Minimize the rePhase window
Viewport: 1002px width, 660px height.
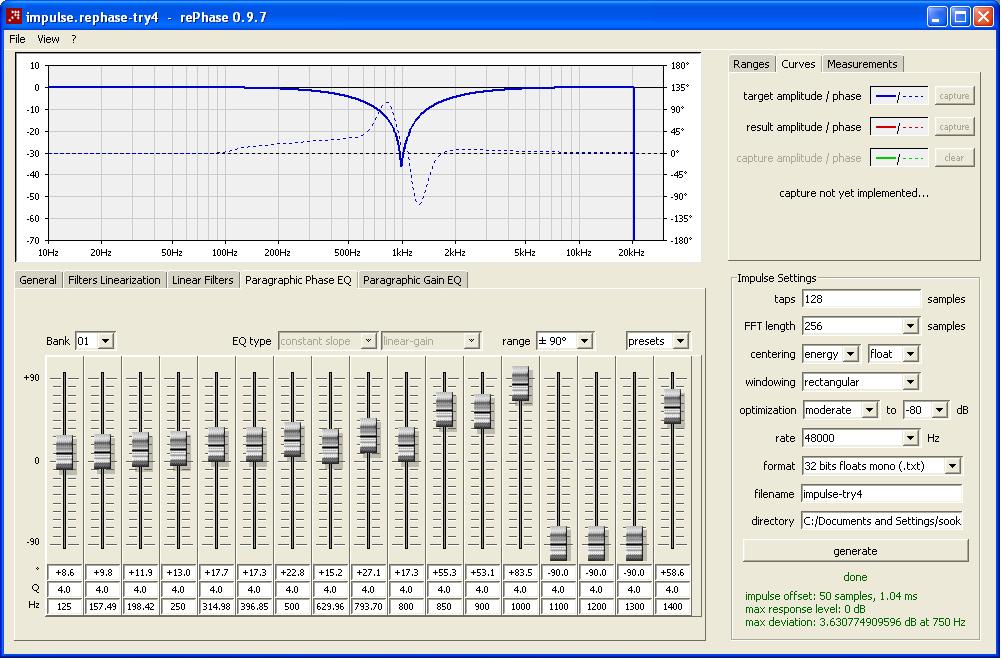pyautogui.click(x=937, y=17)
